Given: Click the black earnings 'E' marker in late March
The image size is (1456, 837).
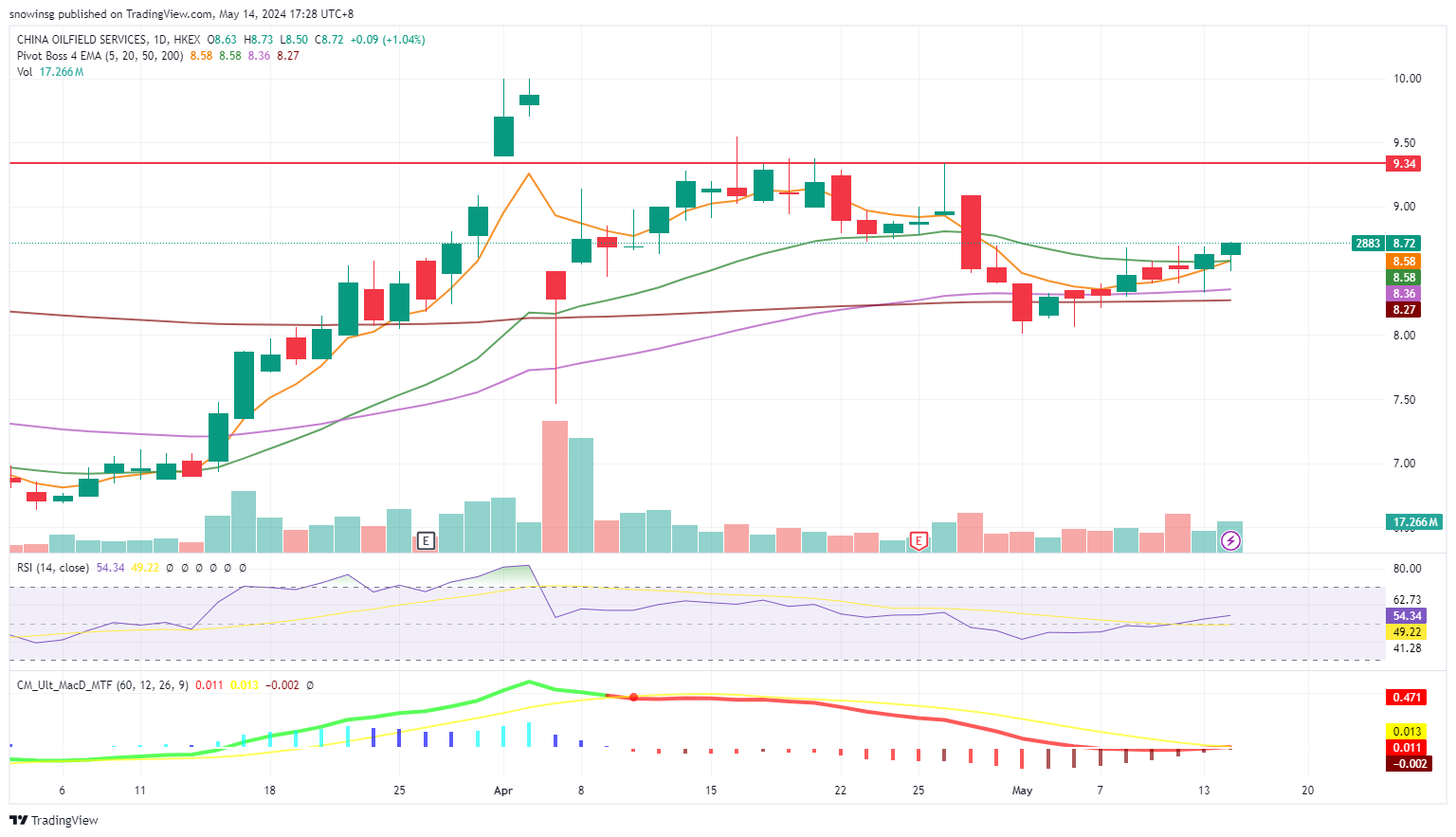Looking at the screenshot, I should click(x=426, y=541).
